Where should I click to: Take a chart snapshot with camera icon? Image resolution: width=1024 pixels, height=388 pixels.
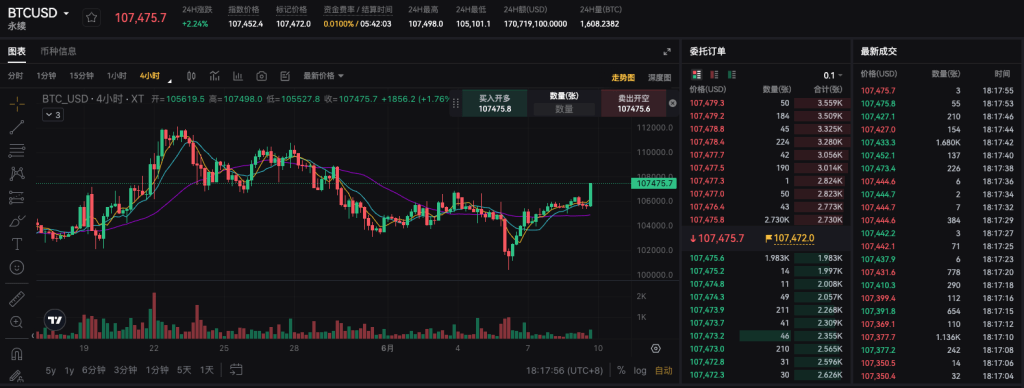[x=261, y=76]
